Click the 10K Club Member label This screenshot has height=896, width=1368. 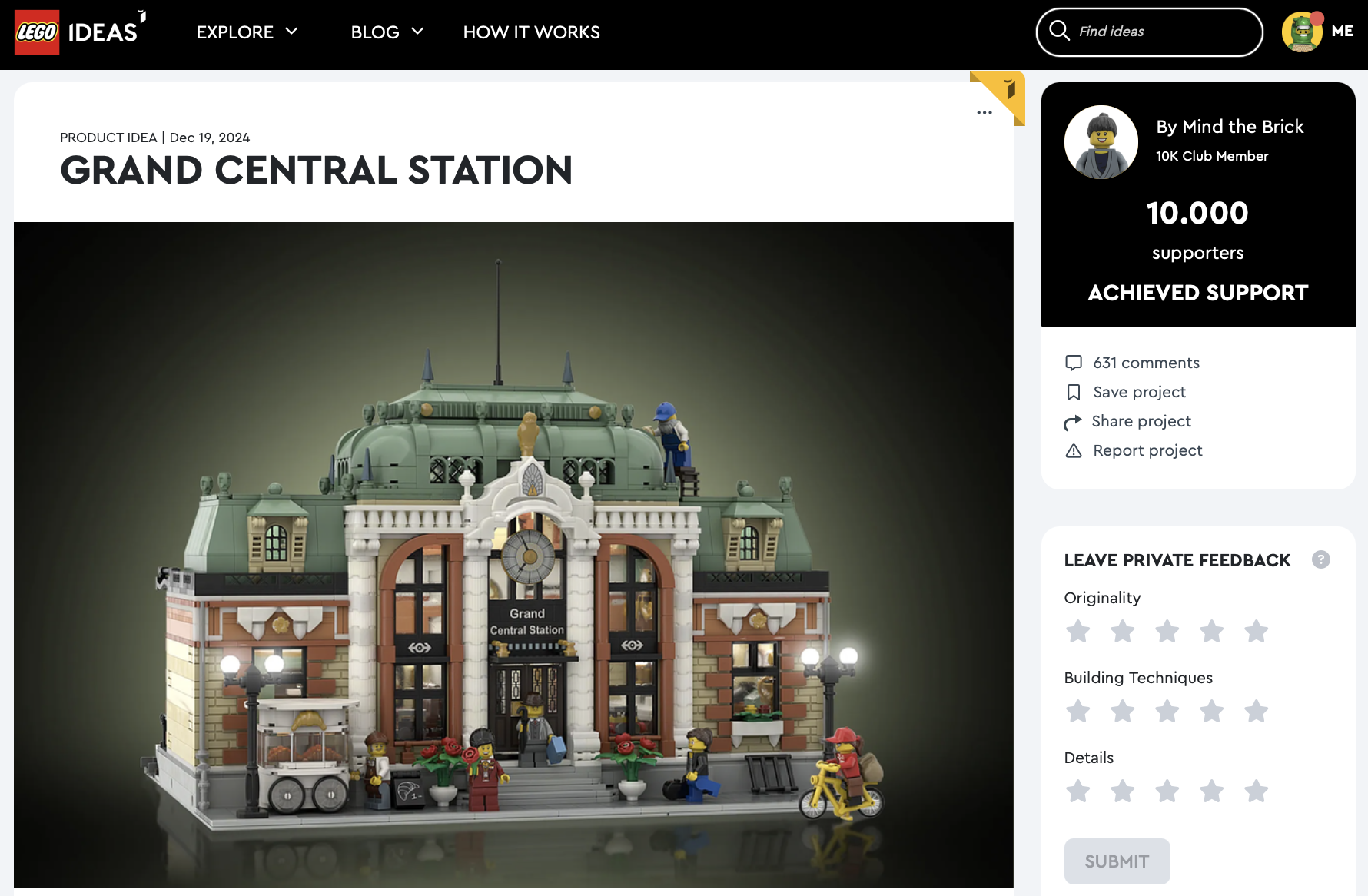[1212, 156]
